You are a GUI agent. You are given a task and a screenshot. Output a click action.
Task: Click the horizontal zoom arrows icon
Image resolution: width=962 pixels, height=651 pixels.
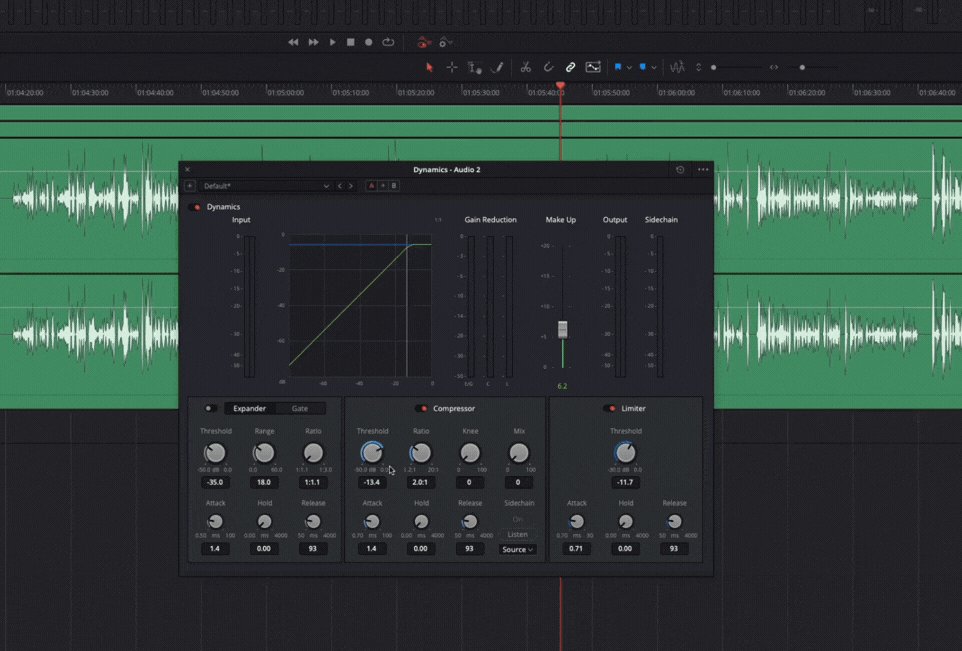774,67
